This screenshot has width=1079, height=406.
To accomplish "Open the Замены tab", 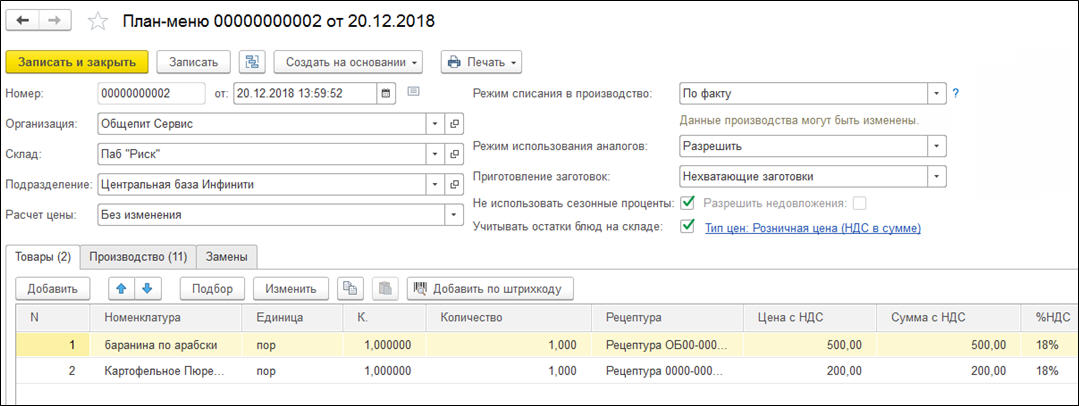I will point(226,256).
